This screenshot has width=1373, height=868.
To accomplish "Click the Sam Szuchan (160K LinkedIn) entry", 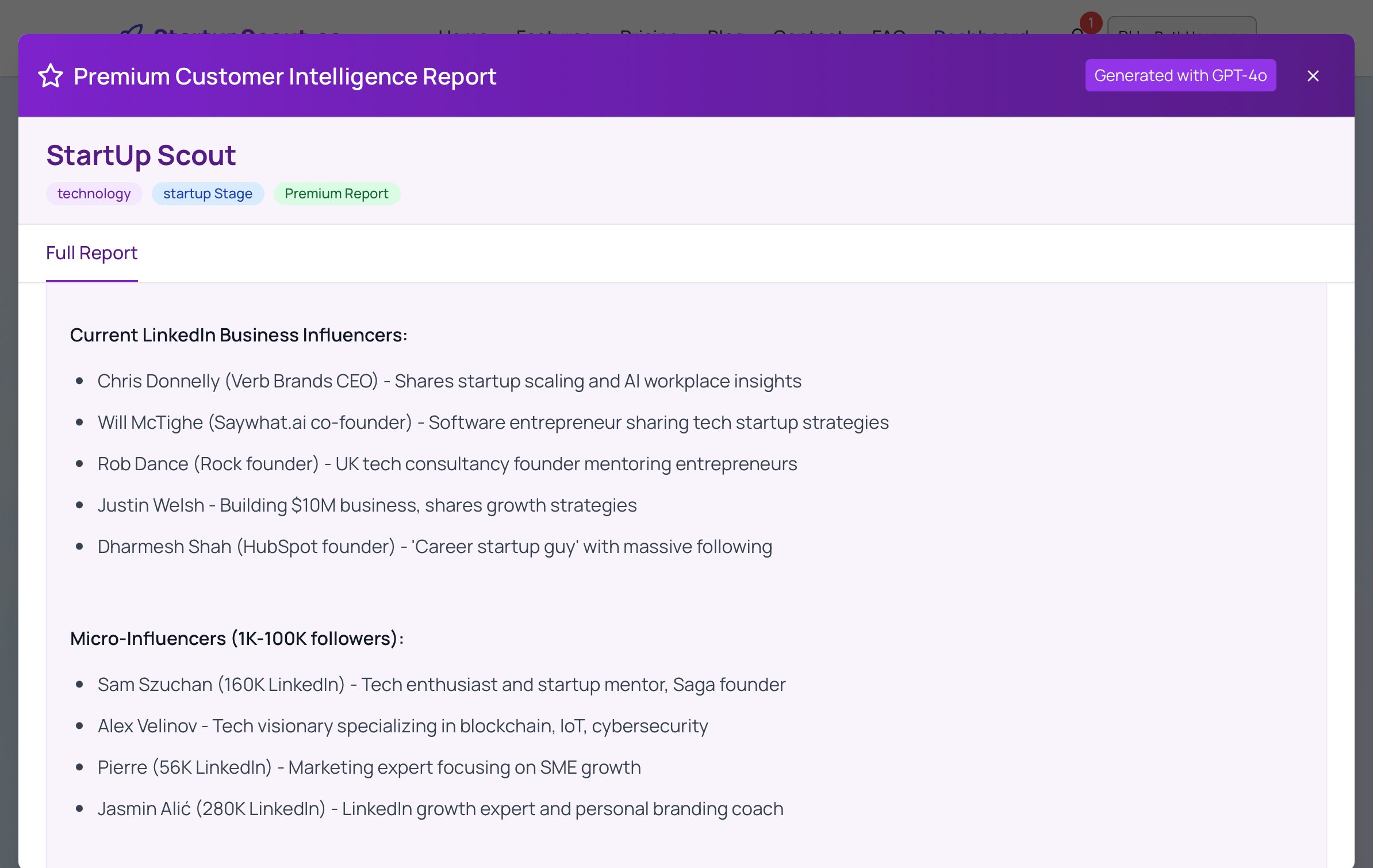I will (x=441, y=685).
